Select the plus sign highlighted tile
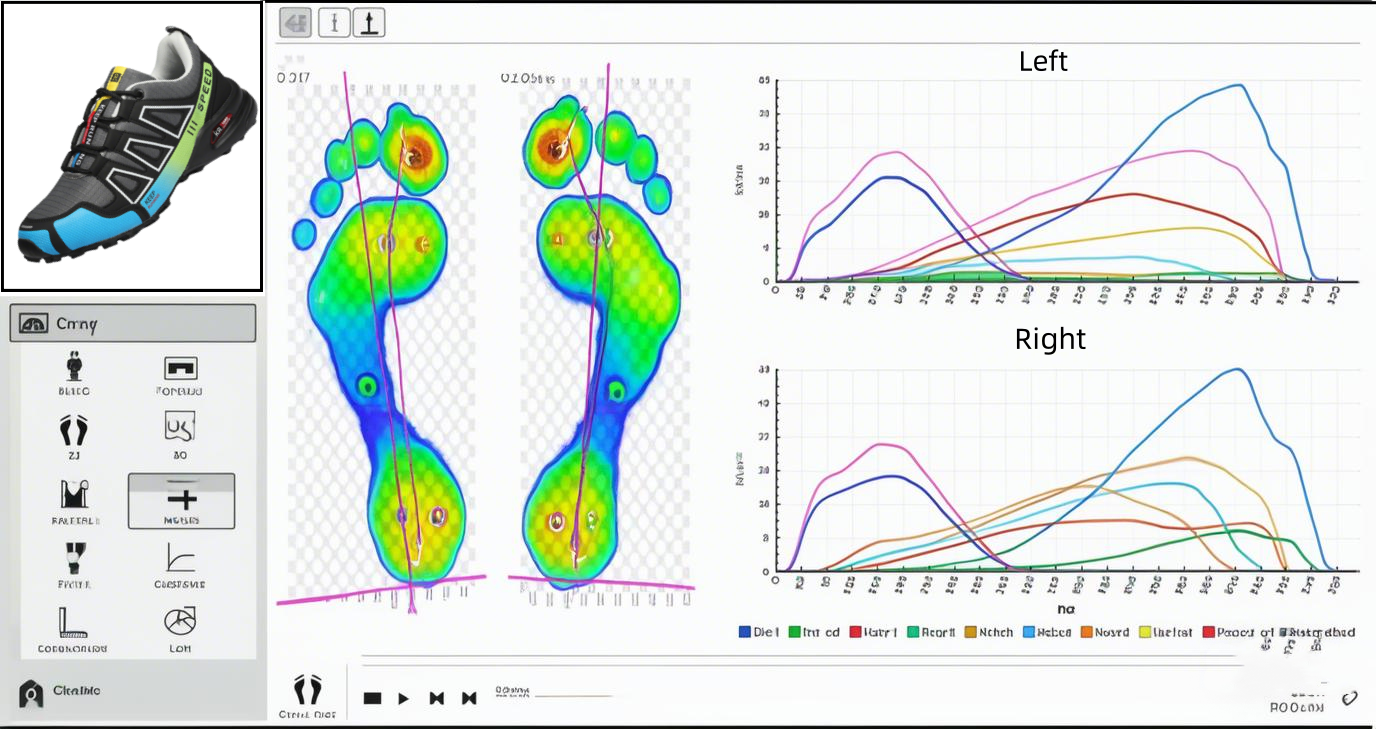 point(181,500)
